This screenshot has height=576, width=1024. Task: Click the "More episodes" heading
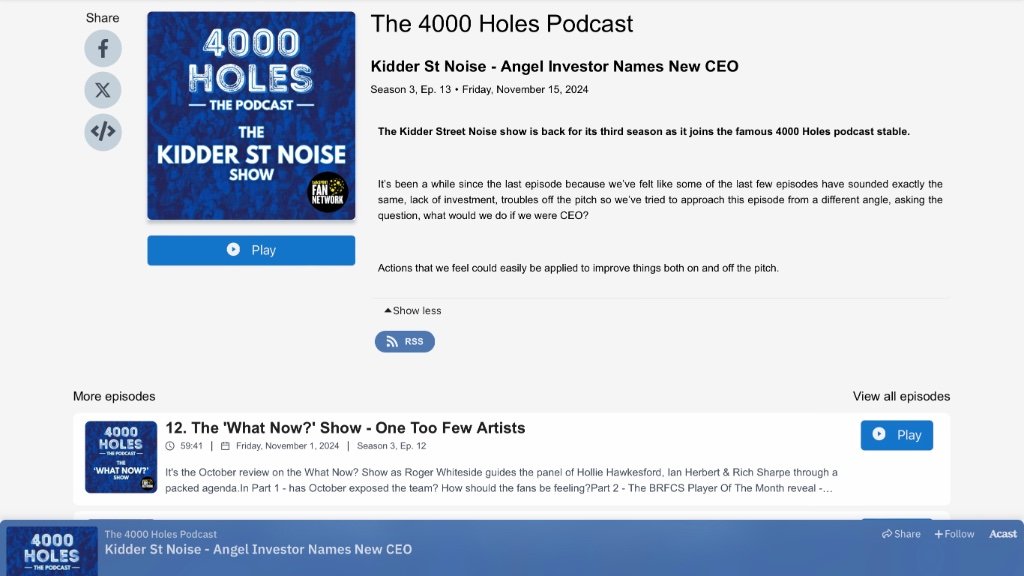tap(114, 396)
